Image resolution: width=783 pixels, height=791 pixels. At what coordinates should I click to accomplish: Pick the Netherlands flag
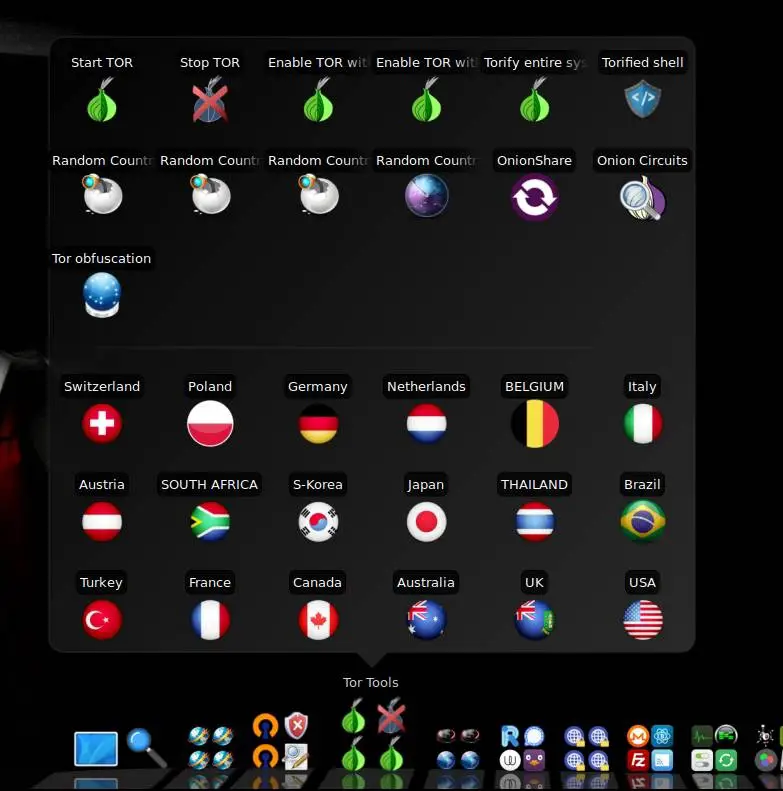(x=426, y=424)
